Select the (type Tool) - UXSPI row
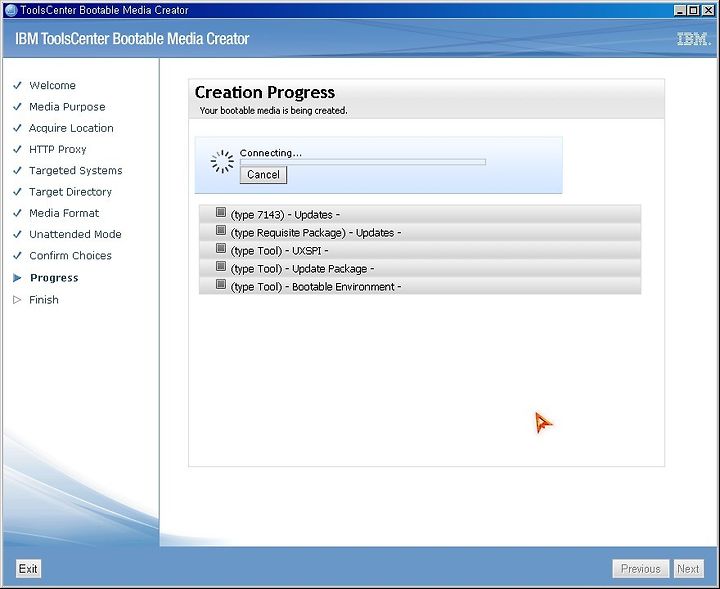Image resolution: width=720 pixels, height=589 pixels. tap(420, 250)
